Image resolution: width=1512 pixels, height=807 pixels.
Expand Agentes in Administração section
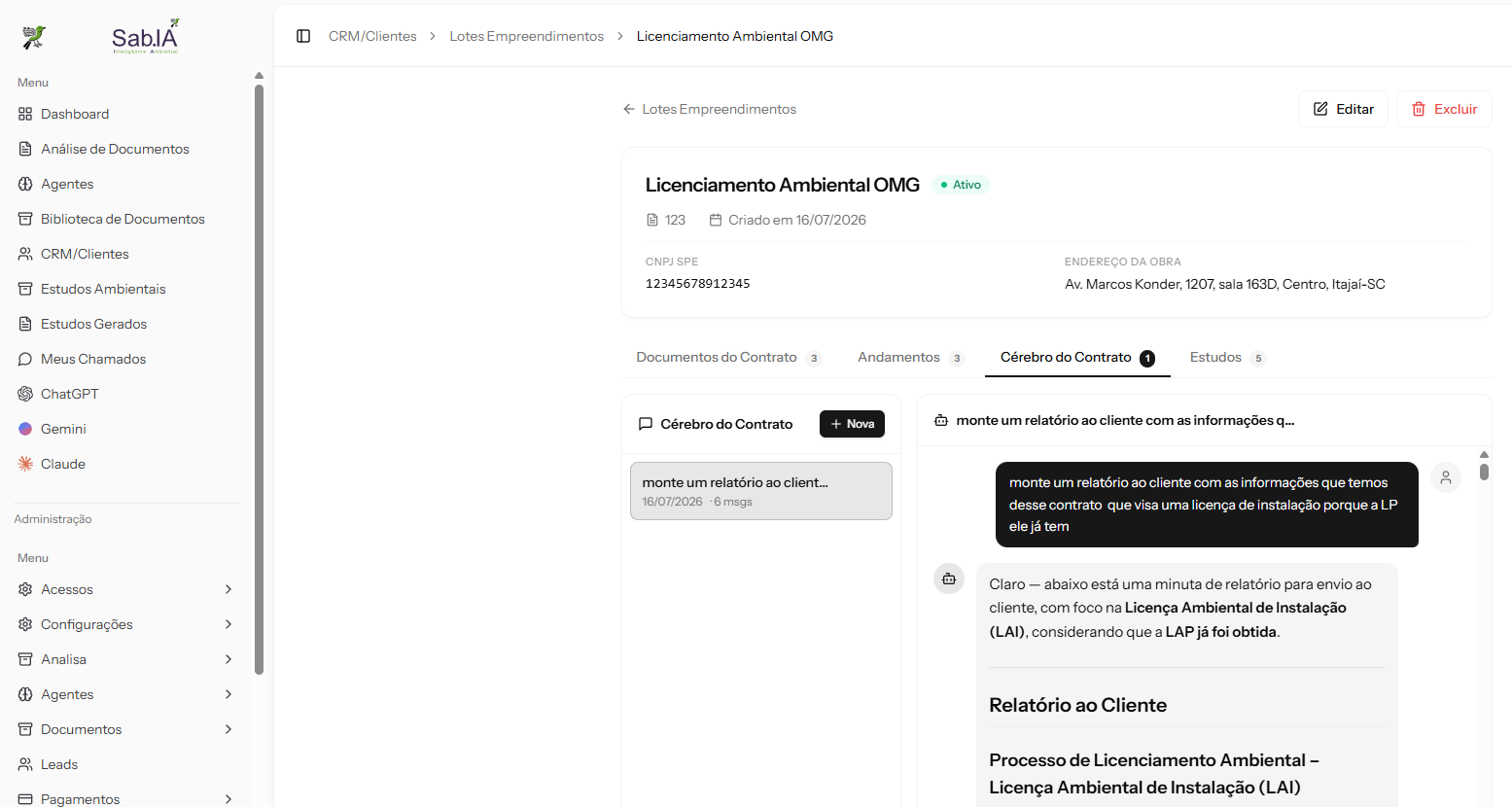click(126, 694)
